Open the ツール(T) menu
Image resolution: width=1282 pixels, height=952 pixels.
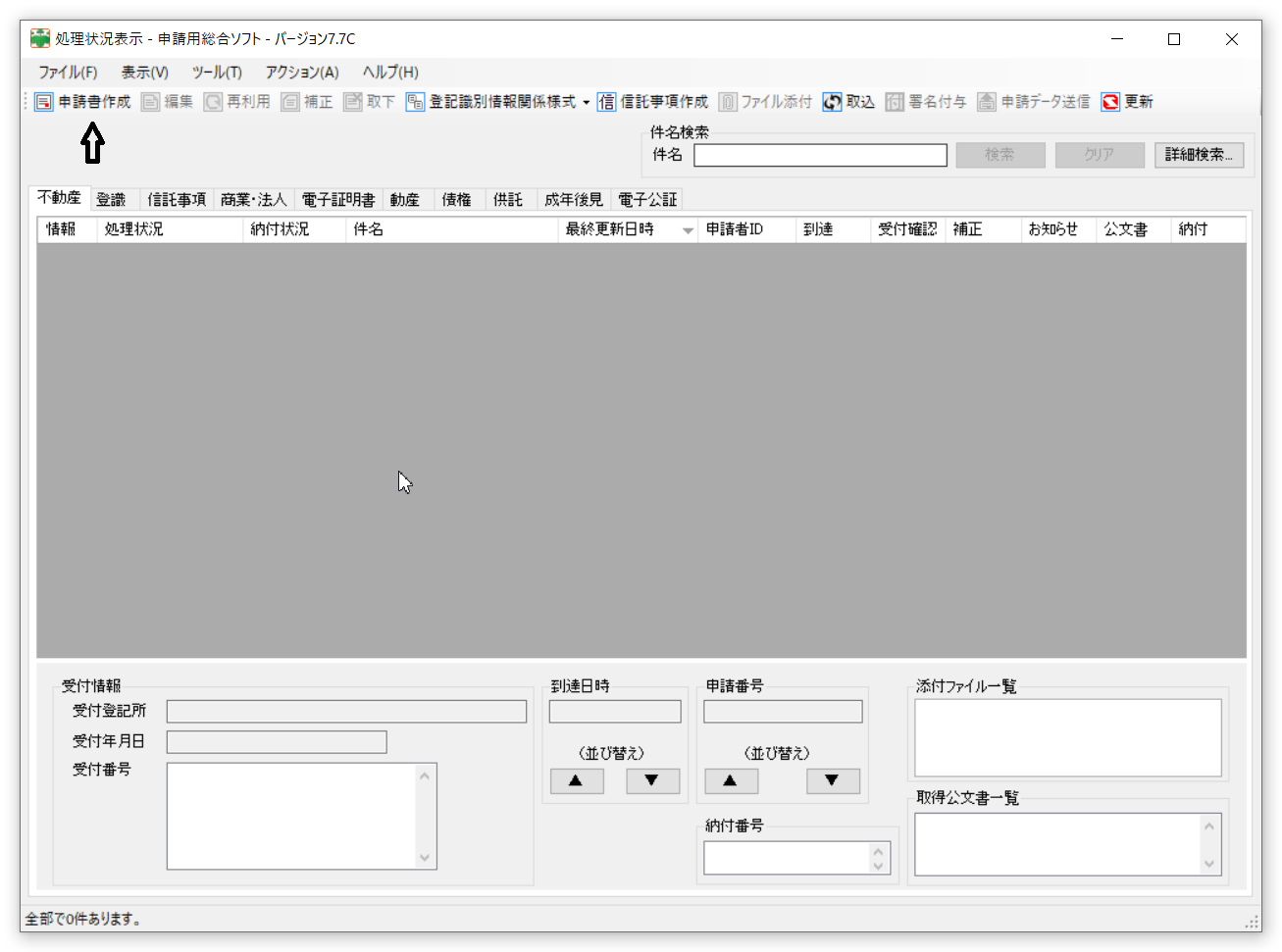coord(217,72)
